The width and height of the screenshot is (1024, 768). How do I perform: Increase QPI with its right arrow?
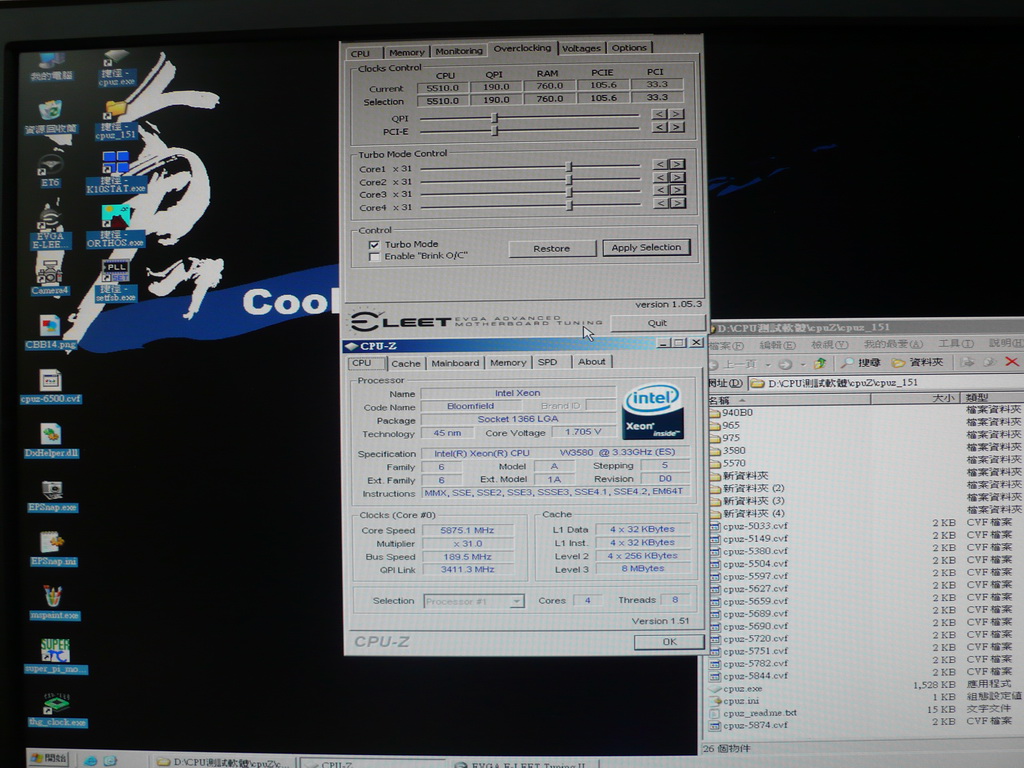coord(677,114)
